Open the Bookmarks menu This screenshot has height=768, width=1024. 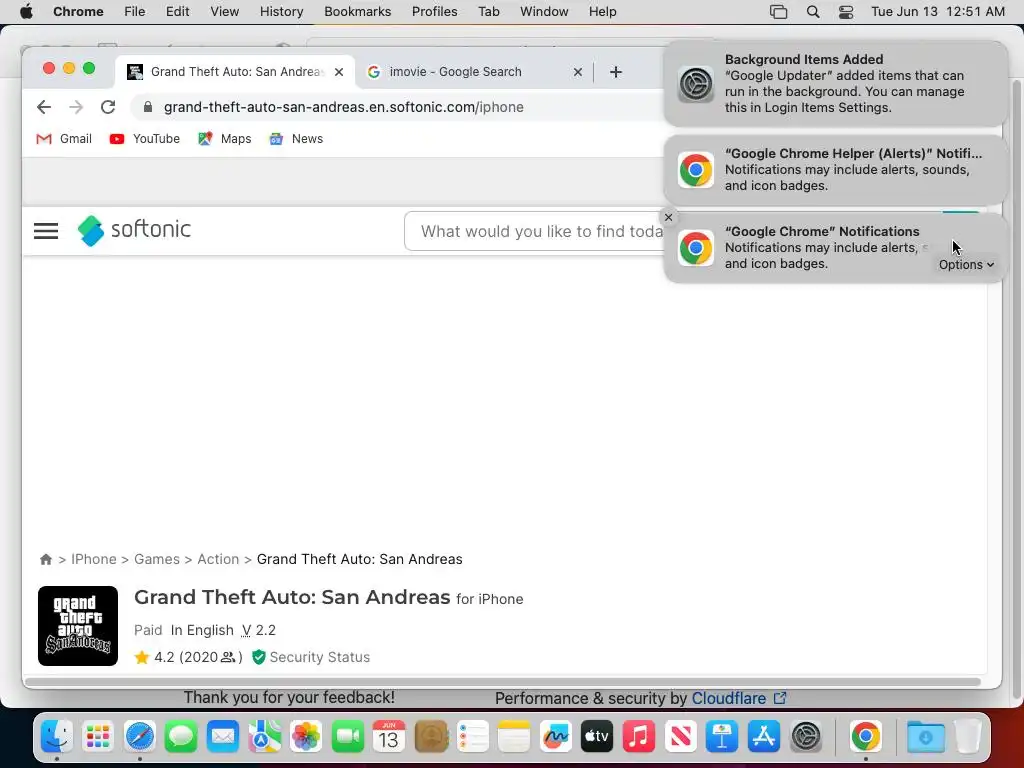358,12
